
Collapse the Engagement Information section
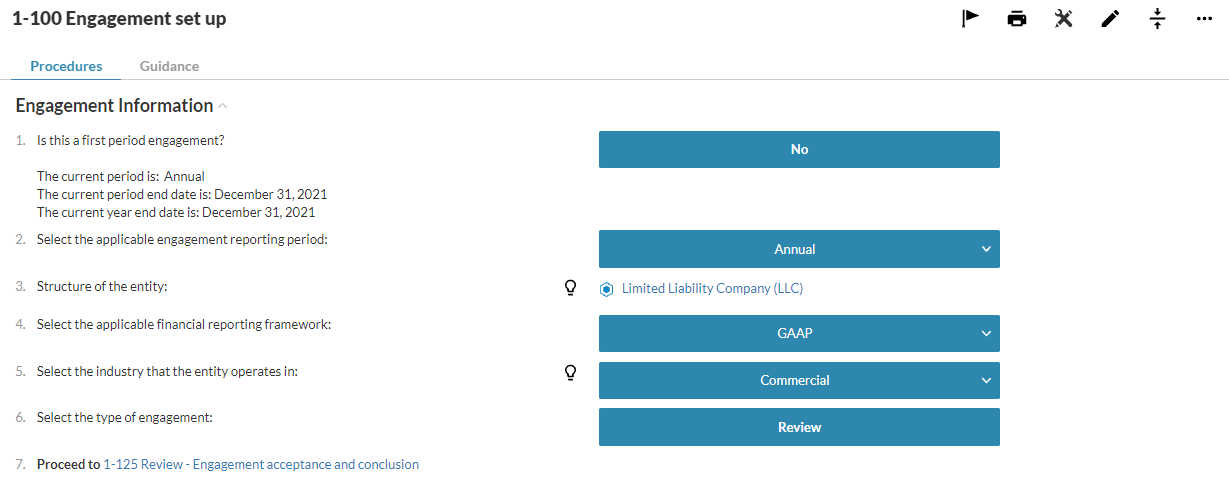click(223, 106)
